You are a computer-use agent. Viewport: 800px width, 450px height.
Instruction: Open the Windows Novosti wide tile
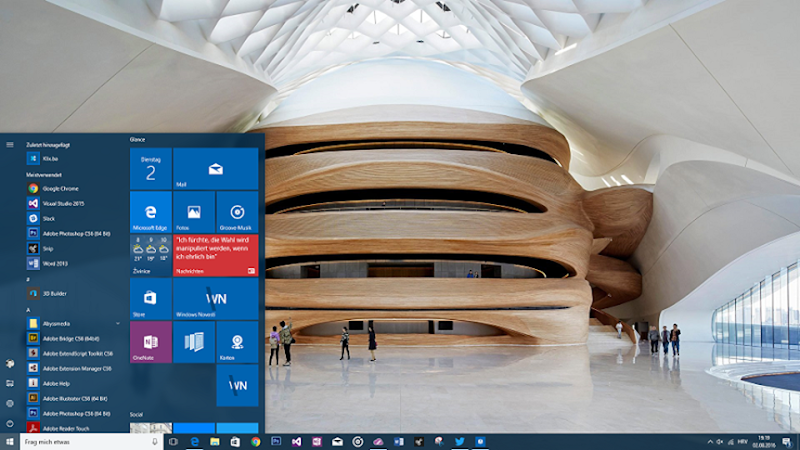215,298
